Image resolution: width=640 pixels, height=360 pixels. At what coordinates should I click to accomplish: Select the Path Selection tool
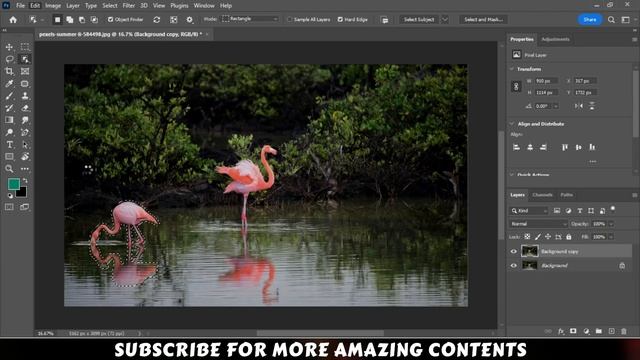point(25,144)
